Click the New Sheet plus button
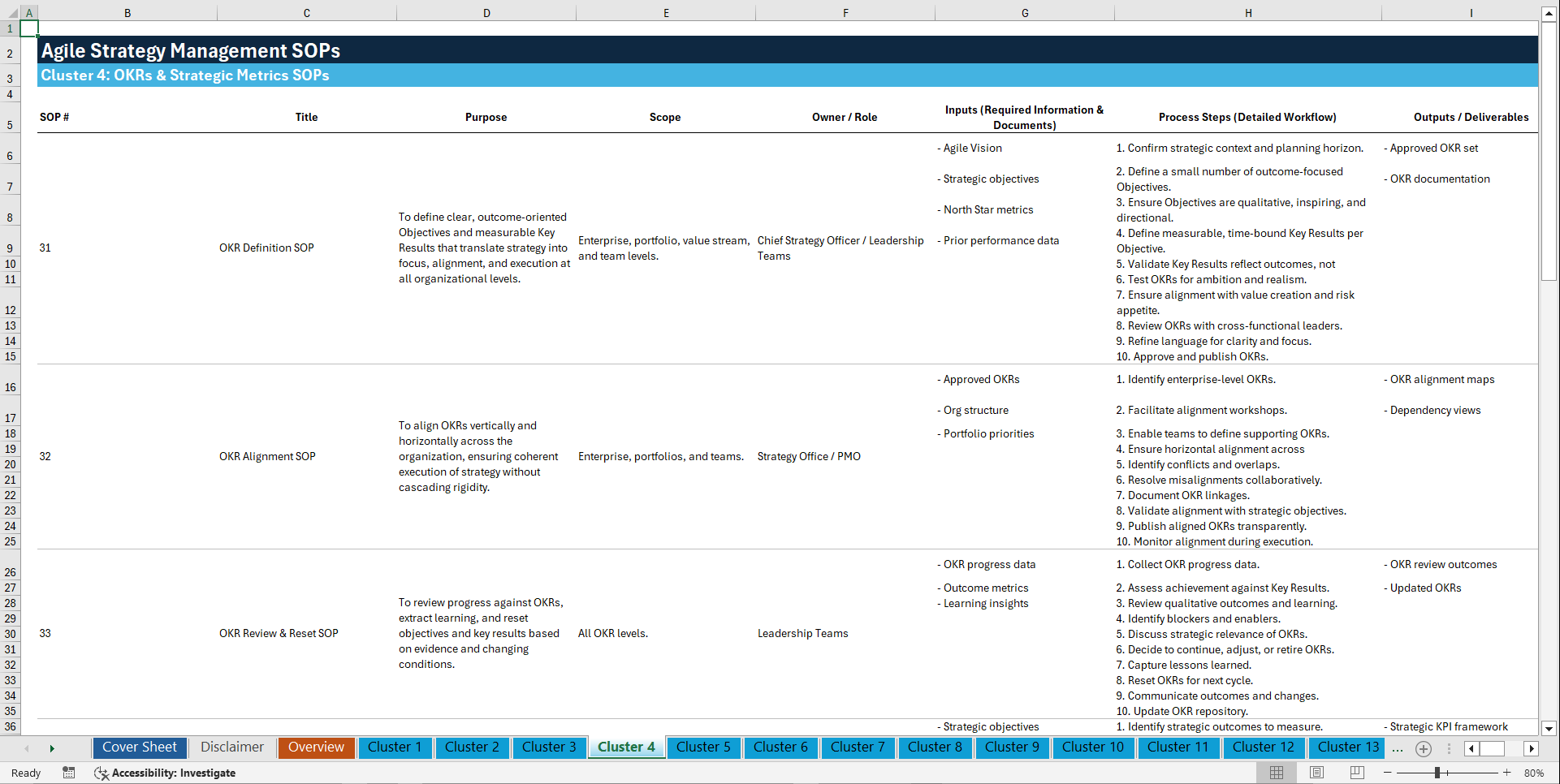The height and width of the screenshot is (784, 1560). coord(1423,749)
